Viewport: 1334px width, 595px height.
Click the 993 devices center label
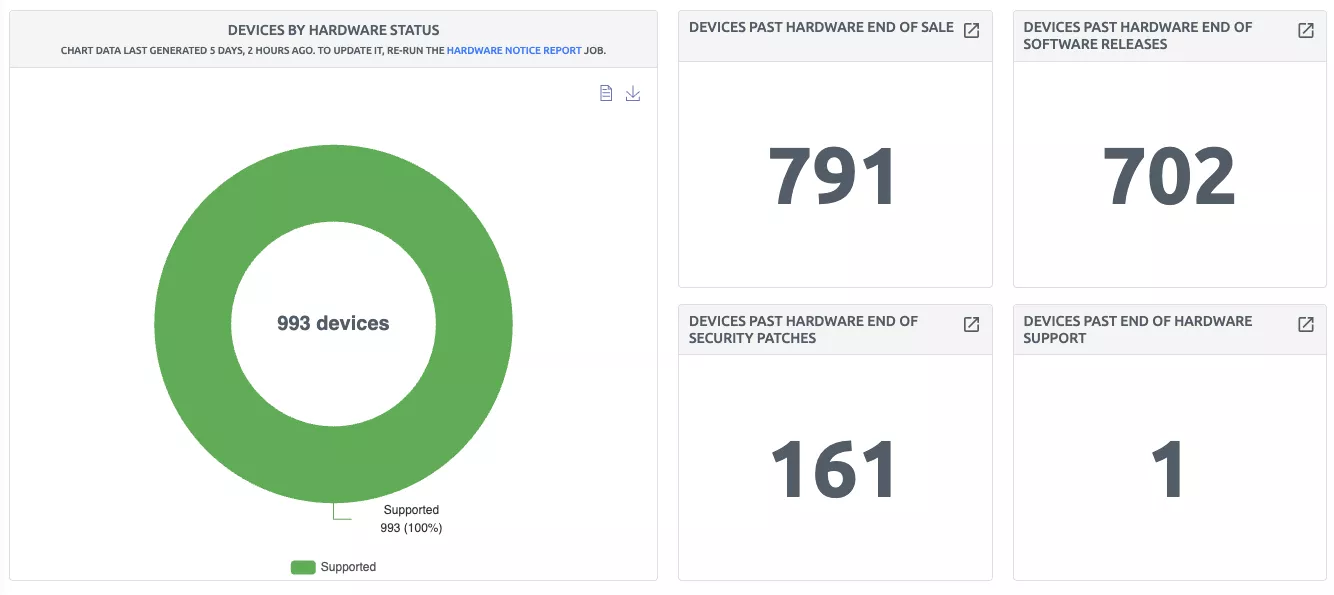[x=333, y=323]
